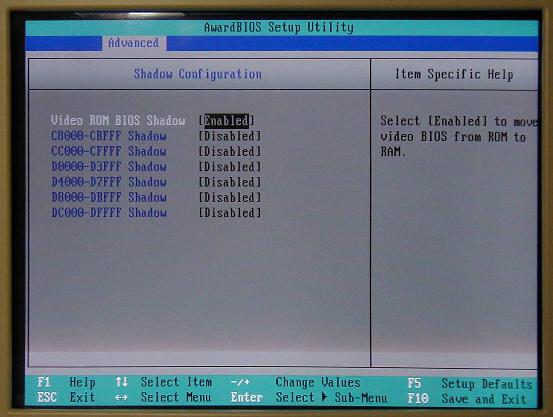Click the Sub-Menu triangle arrow icon
553x417 pixels.
tap(324, 397)
